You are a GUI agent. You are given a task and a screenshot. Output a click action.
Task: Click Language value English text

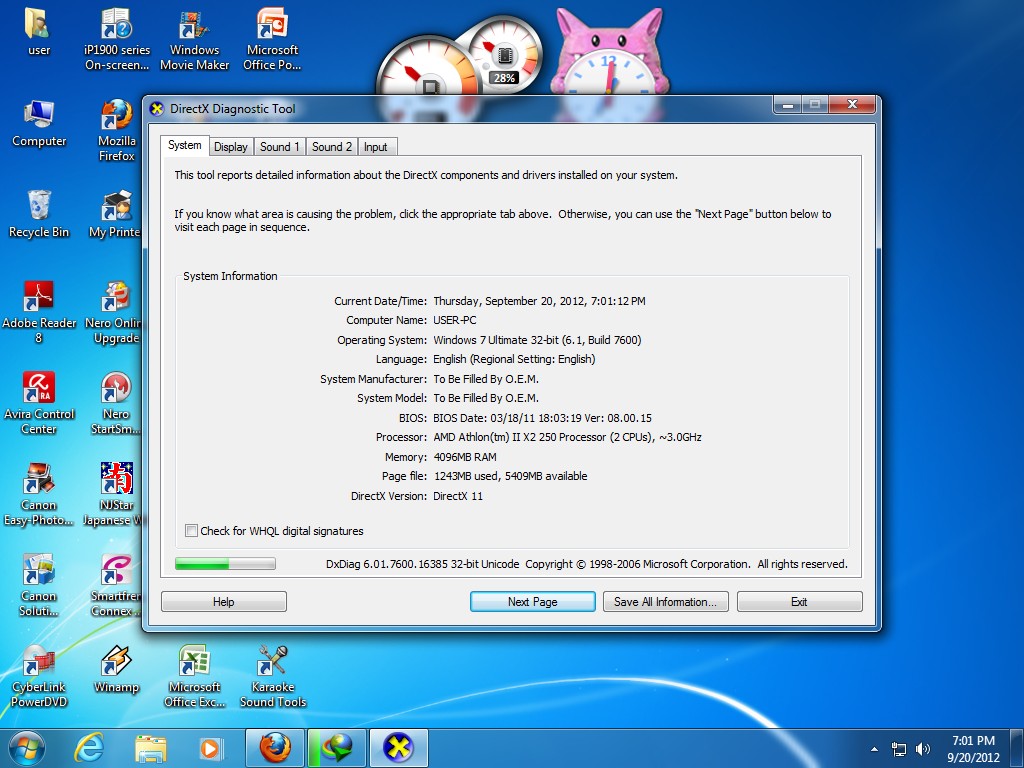pyautogui.click(x=514, y=359)
